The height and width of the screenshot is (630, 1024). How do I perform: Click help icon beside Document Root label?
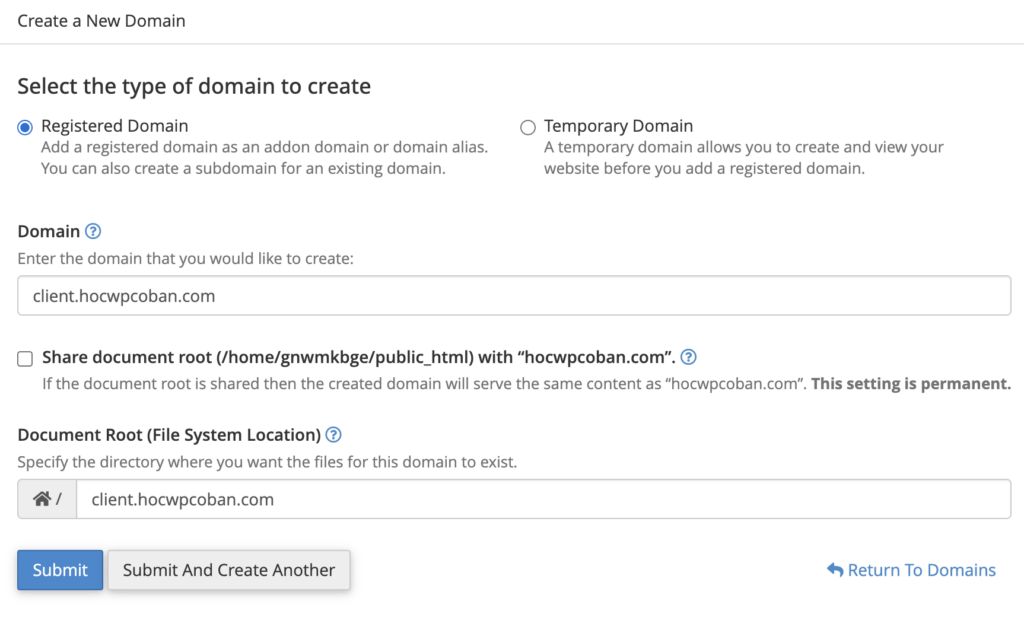click(334, 435)
